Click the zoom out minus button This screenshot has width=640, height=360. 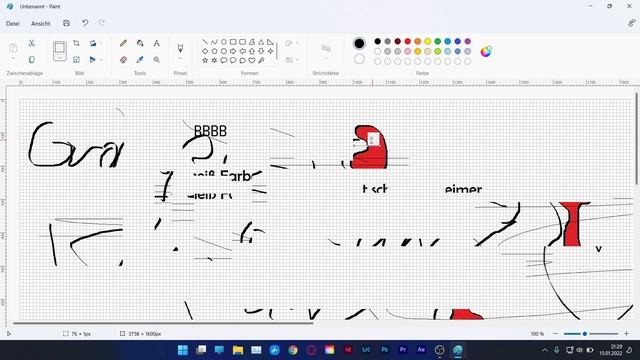(555, 334)
